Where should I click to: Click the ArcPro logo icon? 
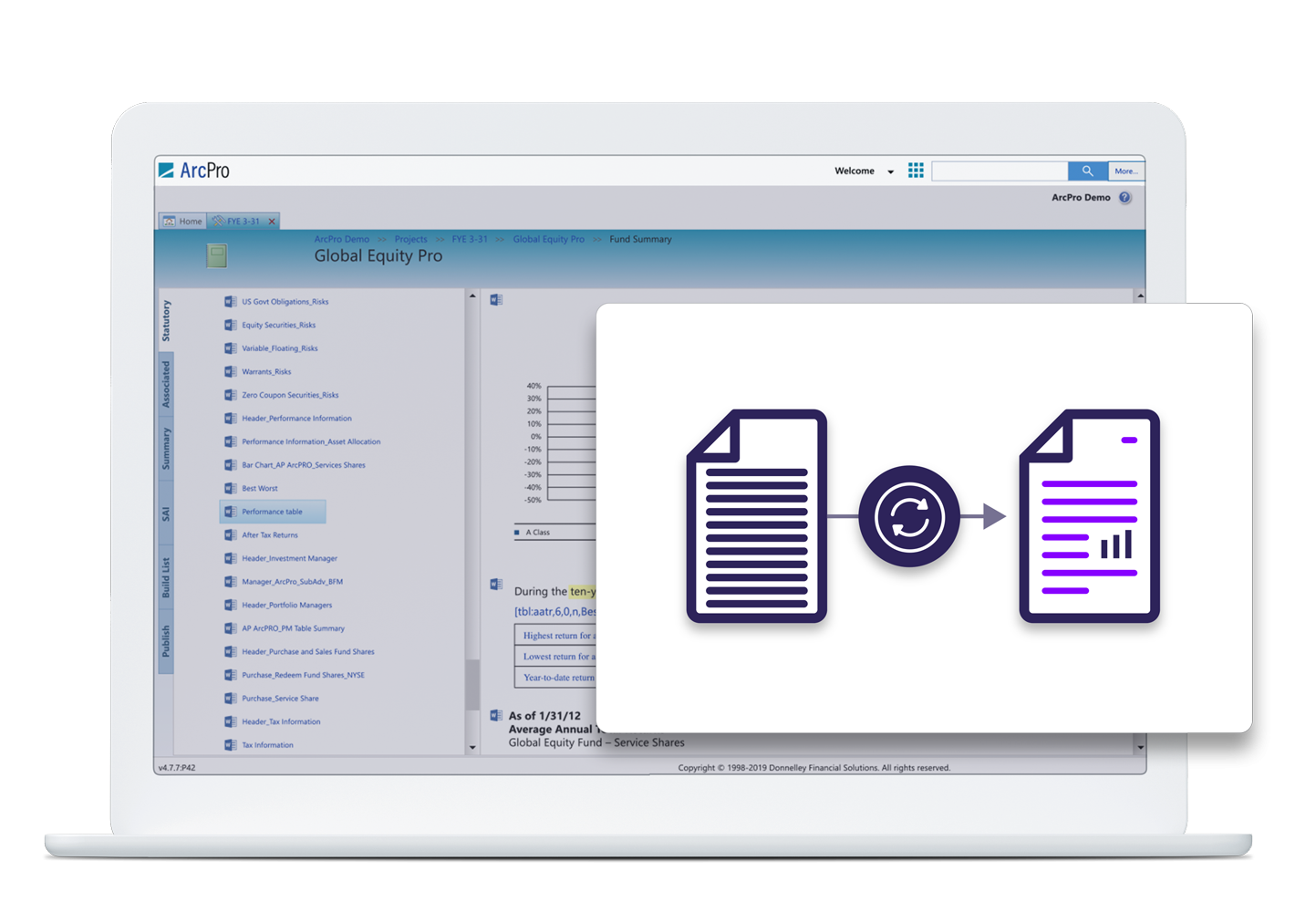click(167, 169)
